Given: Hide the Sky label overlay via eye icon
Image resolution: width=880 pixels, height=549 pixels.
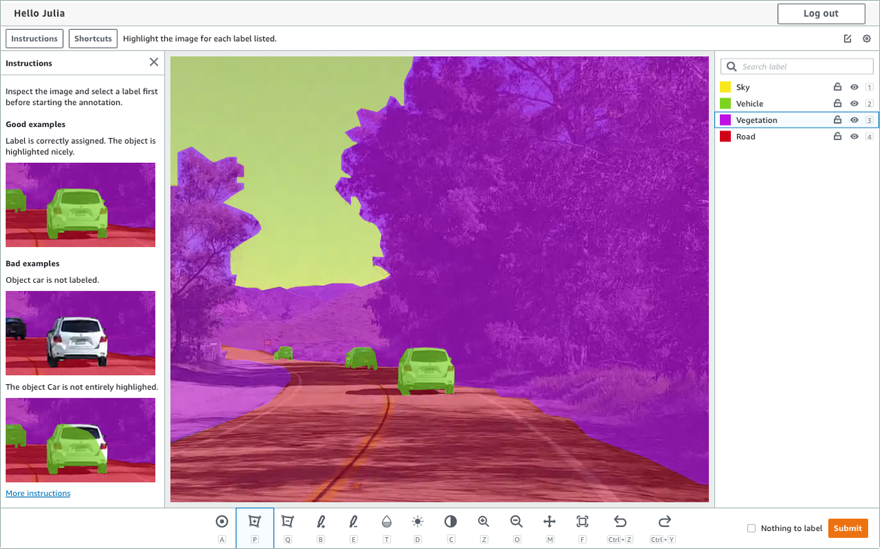Looking at the screenshot, I should (854, 87).
